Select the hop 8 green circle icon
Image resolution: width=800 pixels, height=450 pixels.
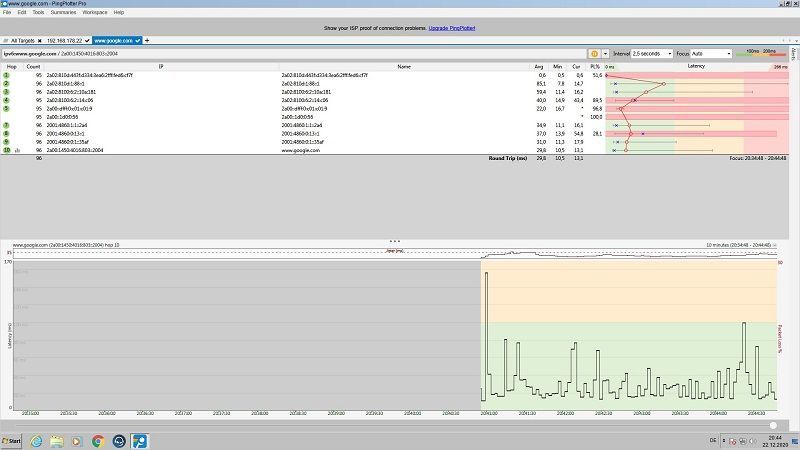(6, 134)
